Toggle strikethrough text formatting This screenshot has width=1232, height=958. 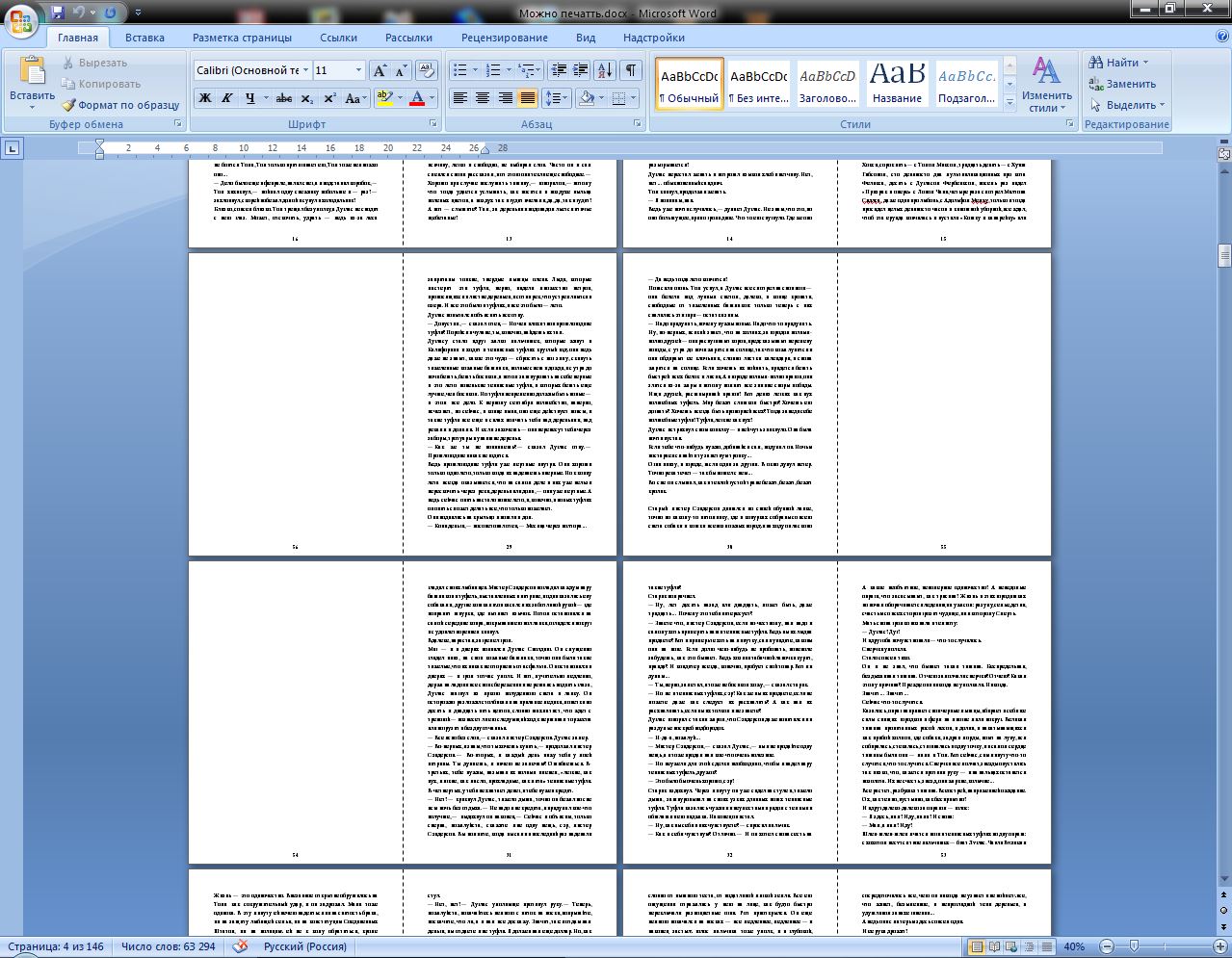(284, 98)
